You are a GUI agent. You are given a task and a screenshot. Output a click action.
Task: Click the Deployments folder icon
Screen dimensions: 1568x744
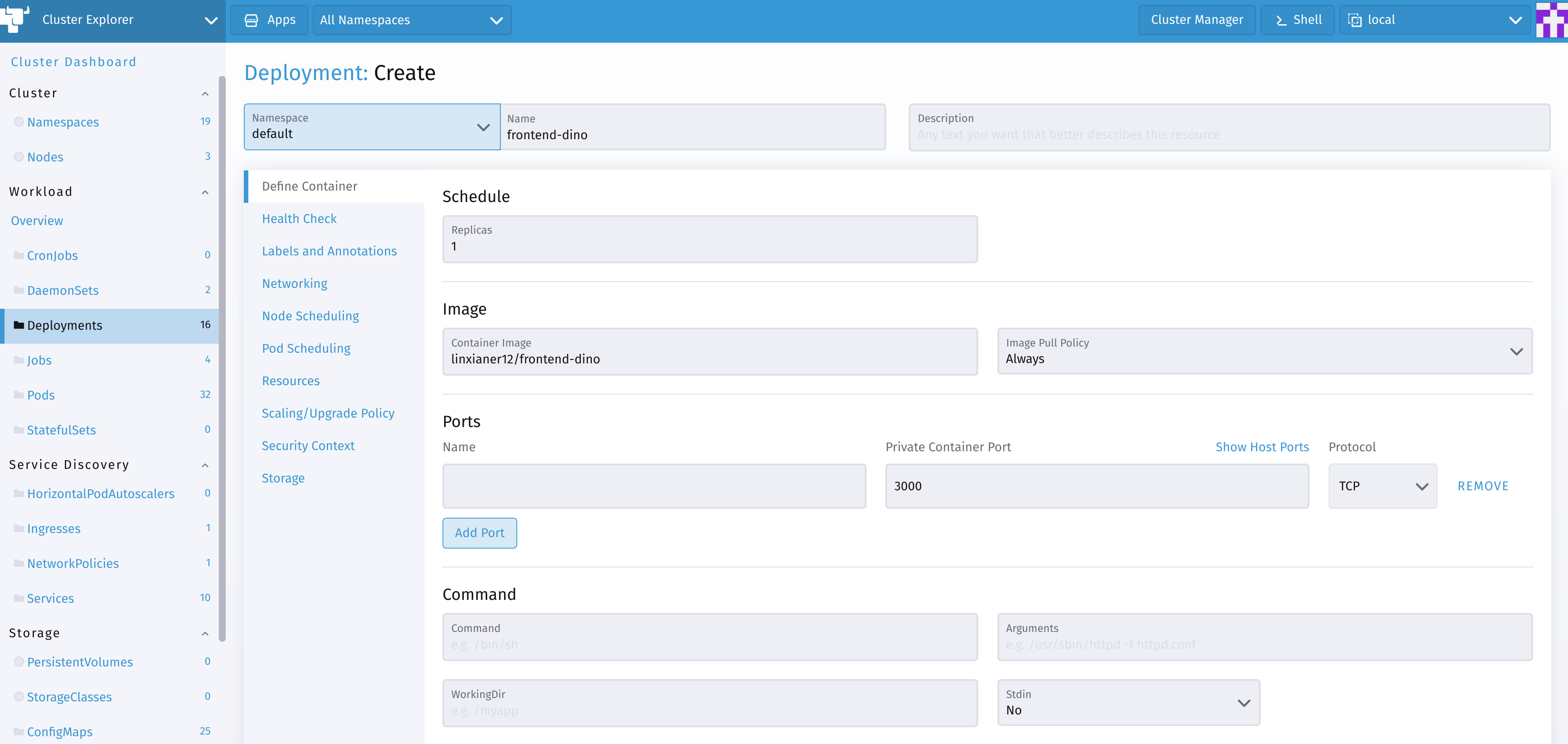pyautogui.click(x=19, y=325)
